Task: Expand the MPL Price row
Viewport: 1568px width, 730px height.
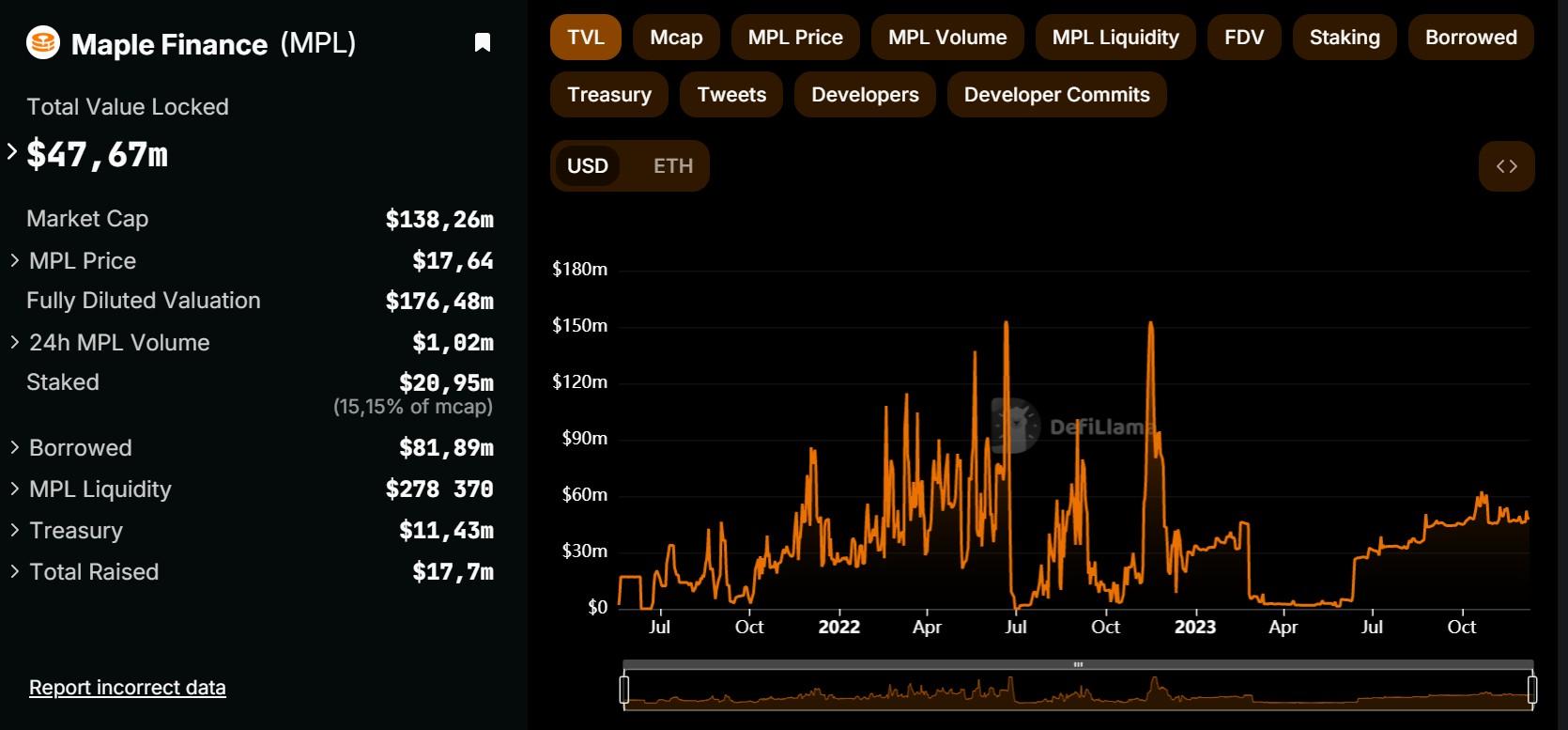Action: 15,260
